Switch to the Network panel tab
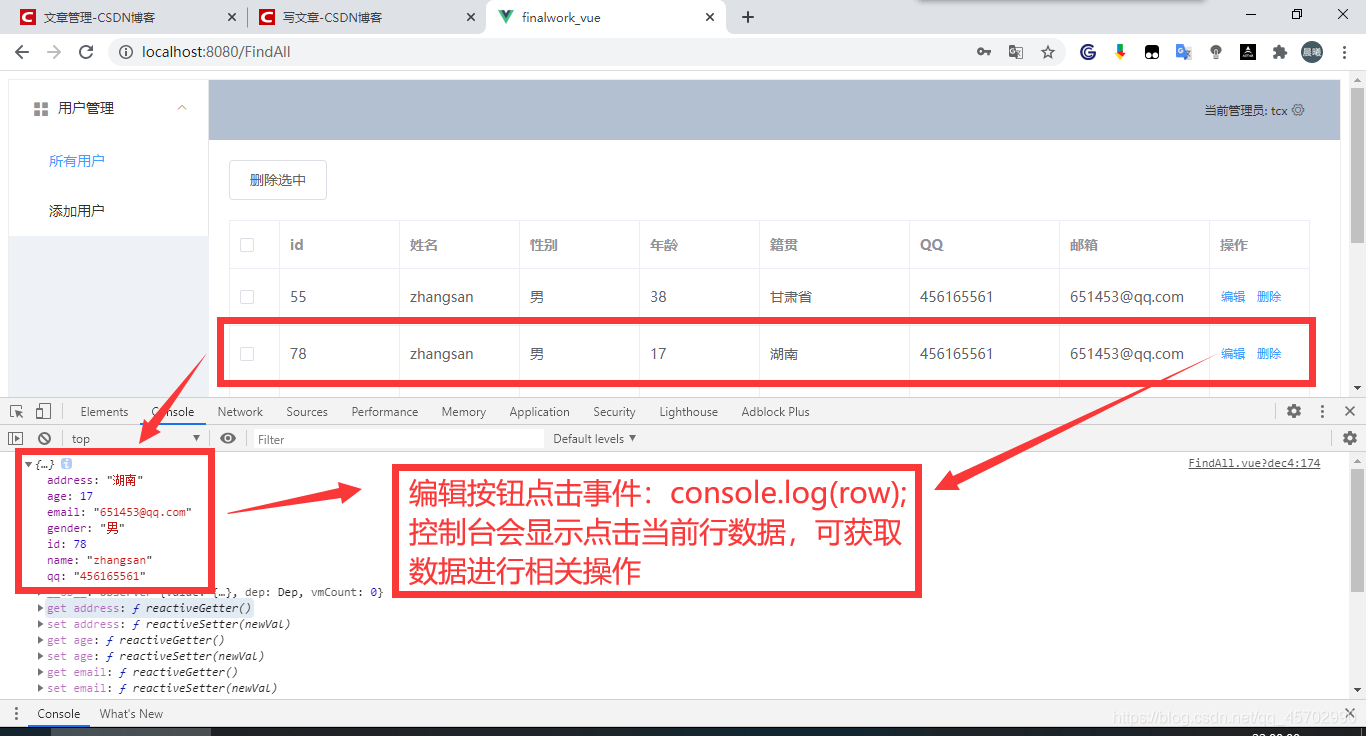Viewport: 1366px width, 736px height. click(240, 411)
